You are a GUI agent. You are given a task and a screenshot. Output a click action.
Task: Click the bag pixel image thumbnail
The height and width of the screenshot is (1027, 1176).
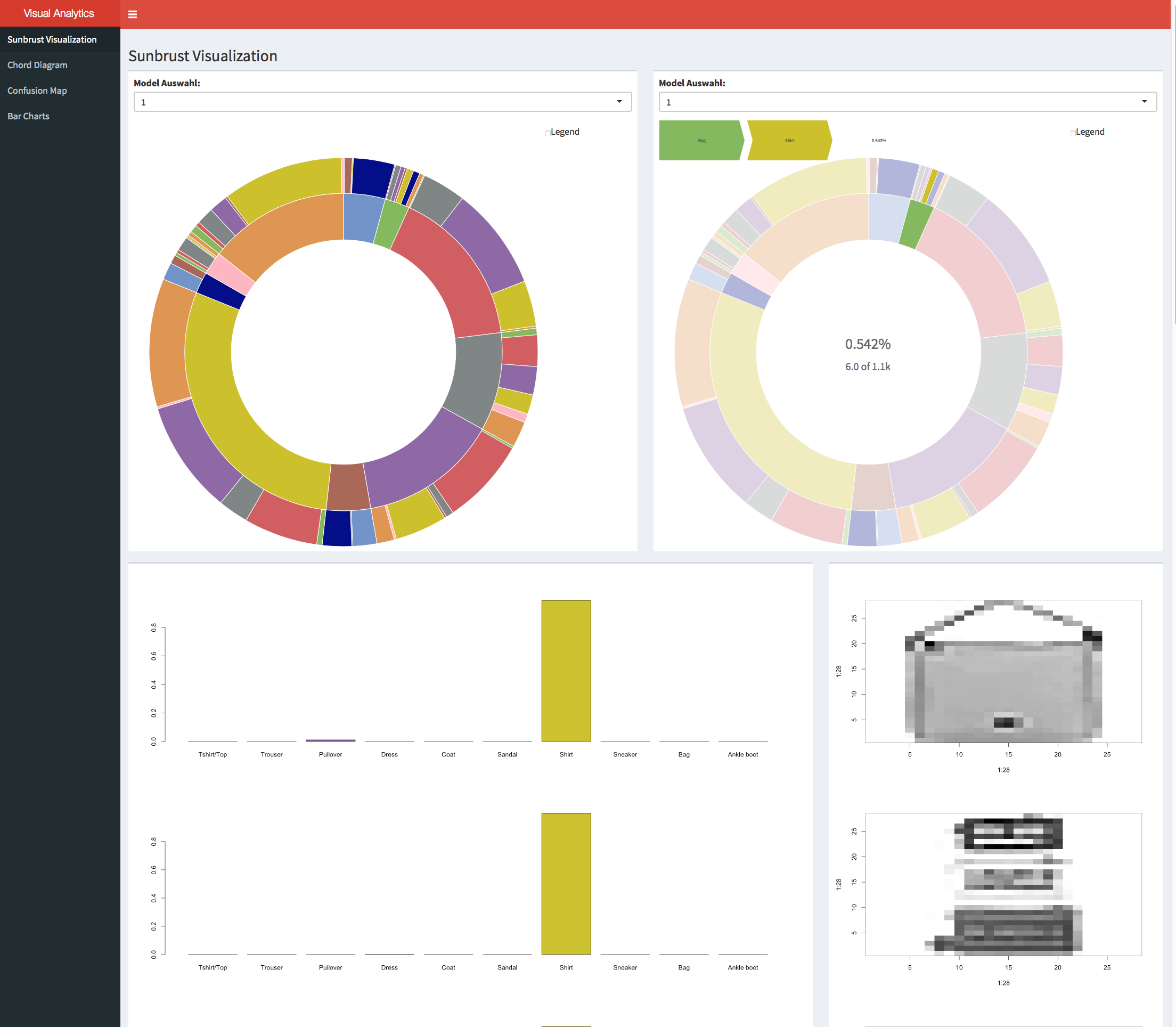(x=1003, y=672)
